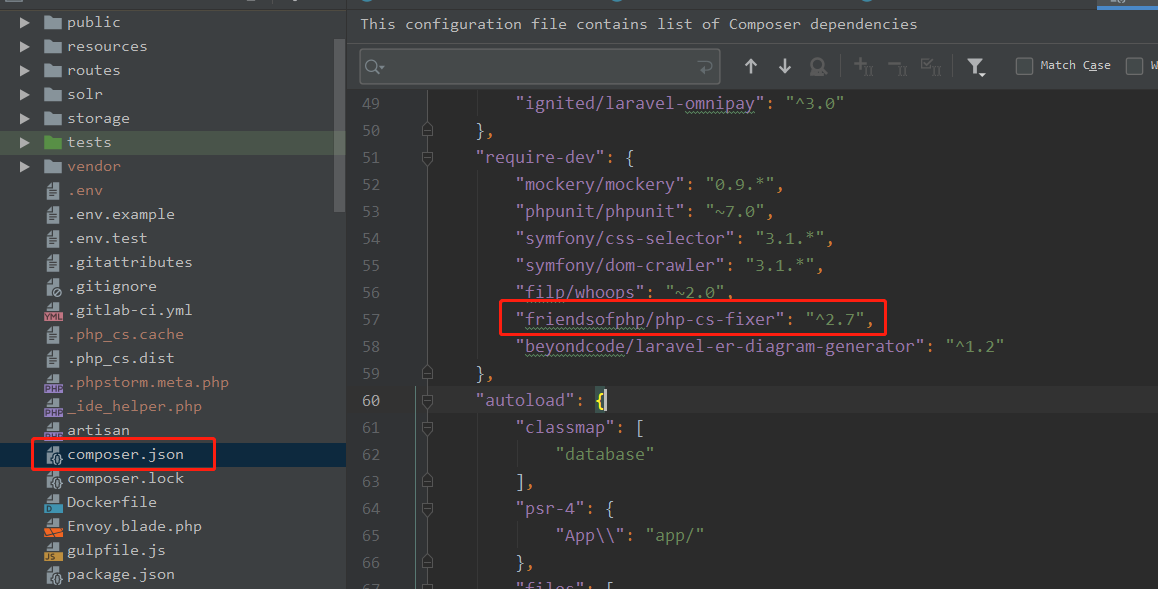Viewport: 1158px width, 589px height.
Task: Collapse the psr-4 block fold marker
Action: 427,509
